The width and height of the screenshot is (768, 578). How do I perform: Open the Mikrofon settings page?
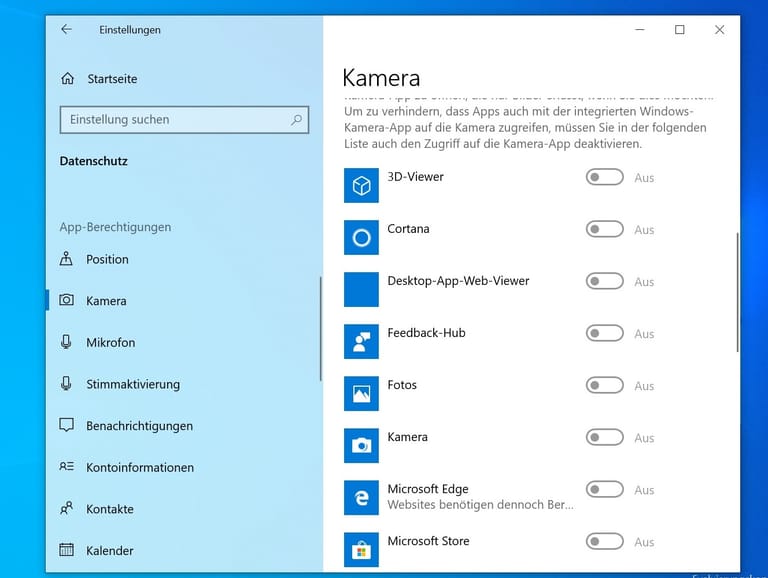click(x=183, y=342)
